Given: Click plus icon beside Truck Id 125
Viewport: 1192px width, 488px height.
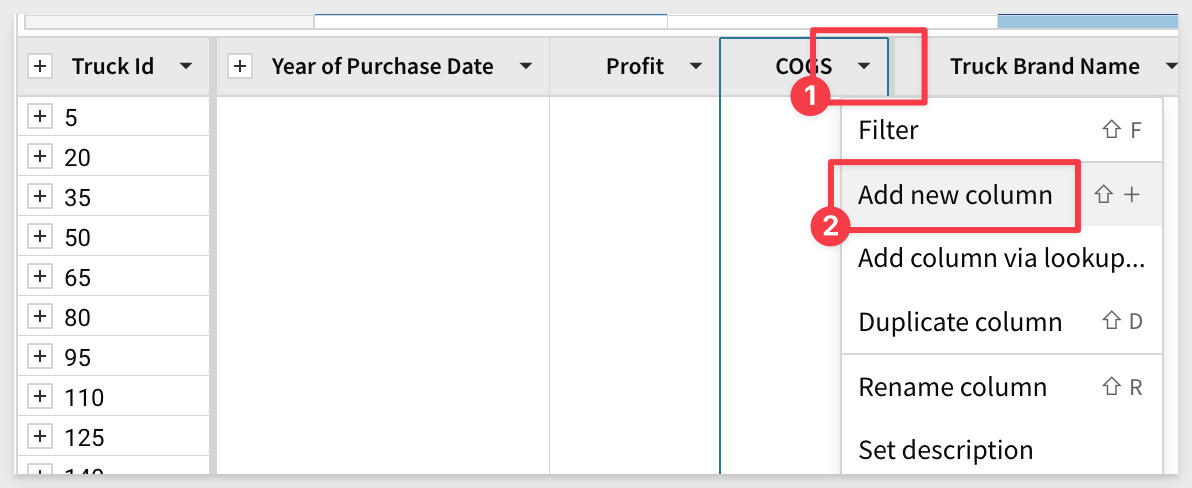Looking at the screenshot, I should [40, 437].
